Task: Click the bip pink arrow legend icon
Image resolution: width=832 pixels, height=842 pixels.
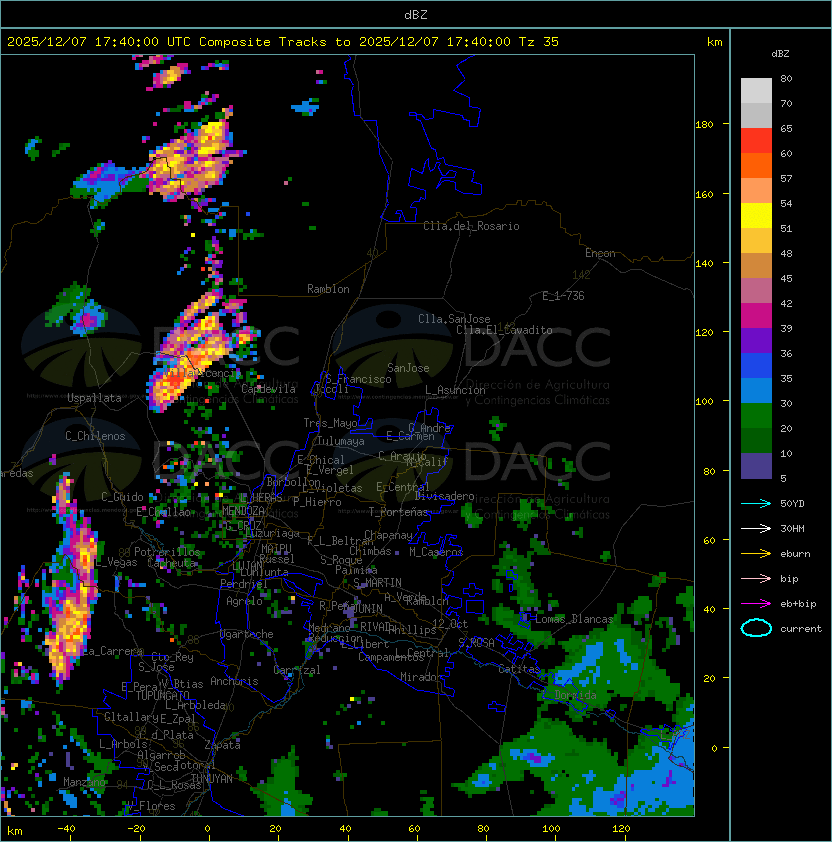Action: tap(756, 578)
